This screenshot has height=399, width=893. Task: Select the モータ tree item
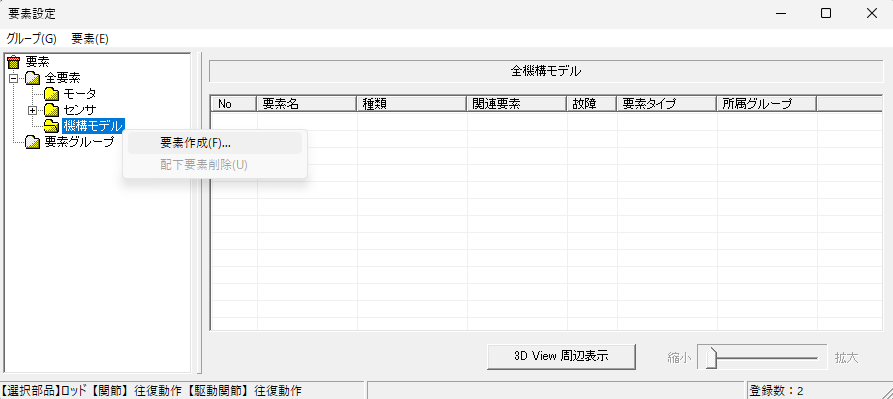[x=80, y=93]
